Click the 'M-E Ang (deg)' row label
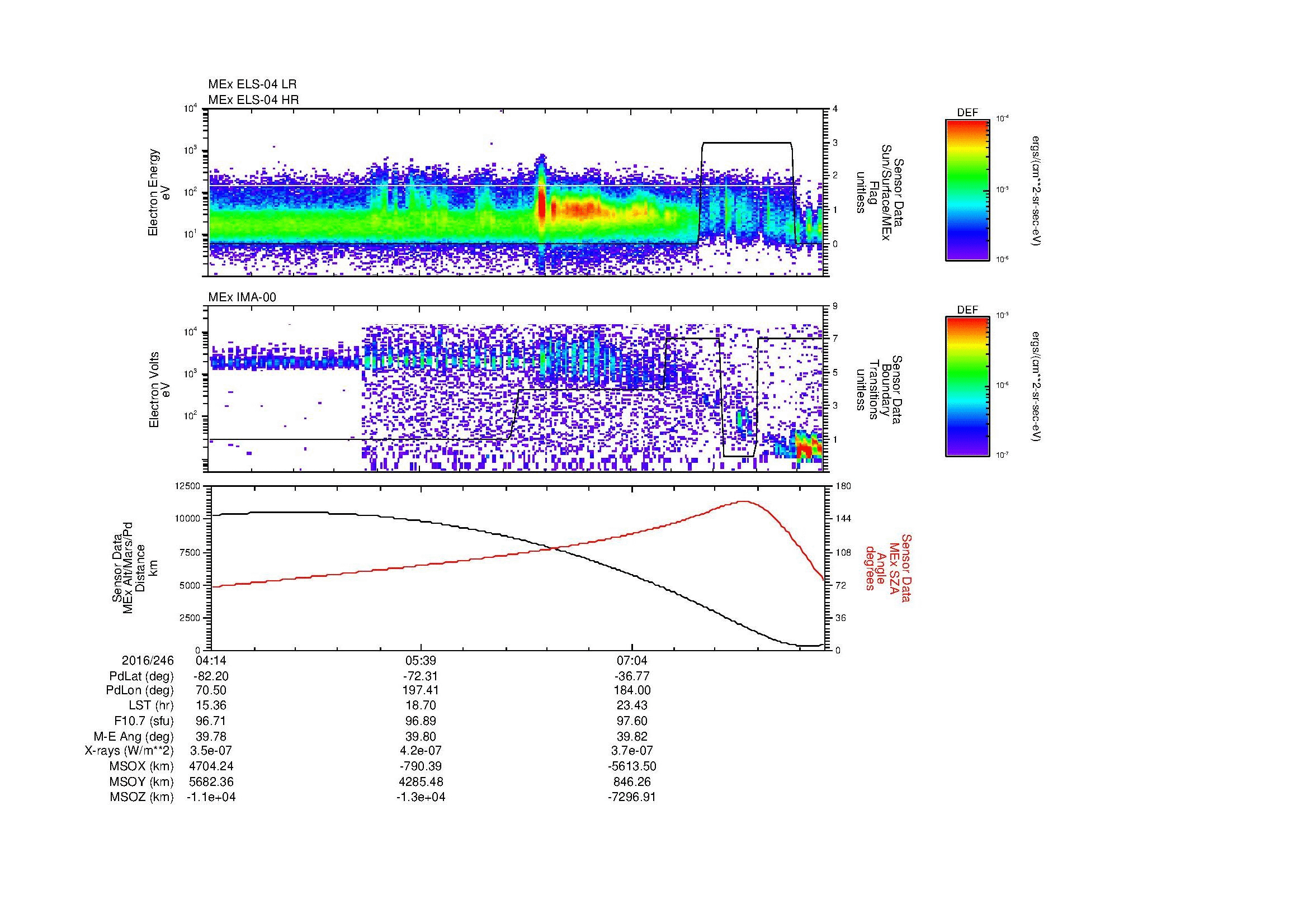Image resolution: width=1308 pixels, height=924 pixels. (134, 737)
